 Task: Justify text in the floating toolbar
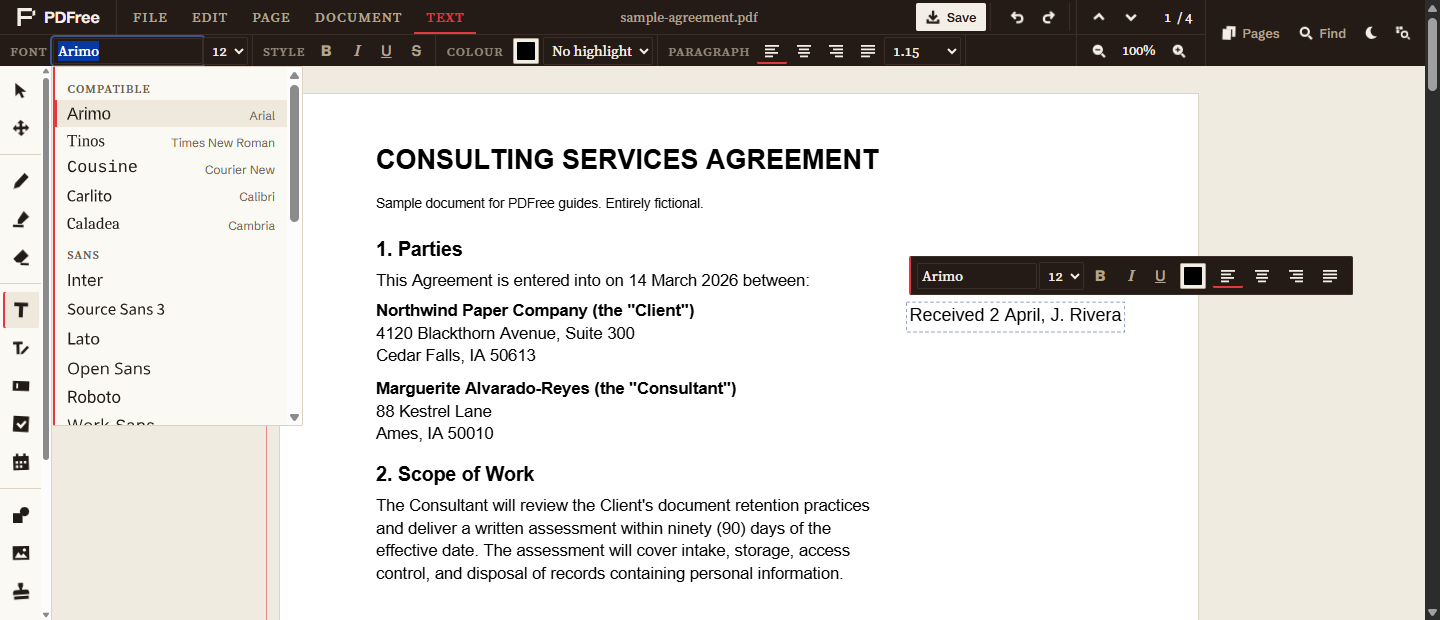pos(1330,276)
